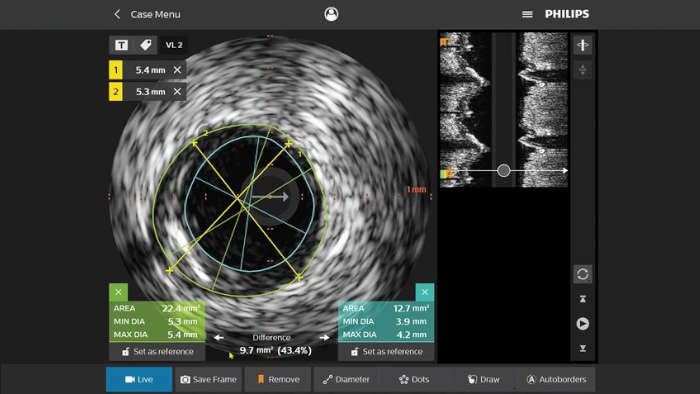
Task: Close the green area measurement panel
Action: (x=118, y=292)
